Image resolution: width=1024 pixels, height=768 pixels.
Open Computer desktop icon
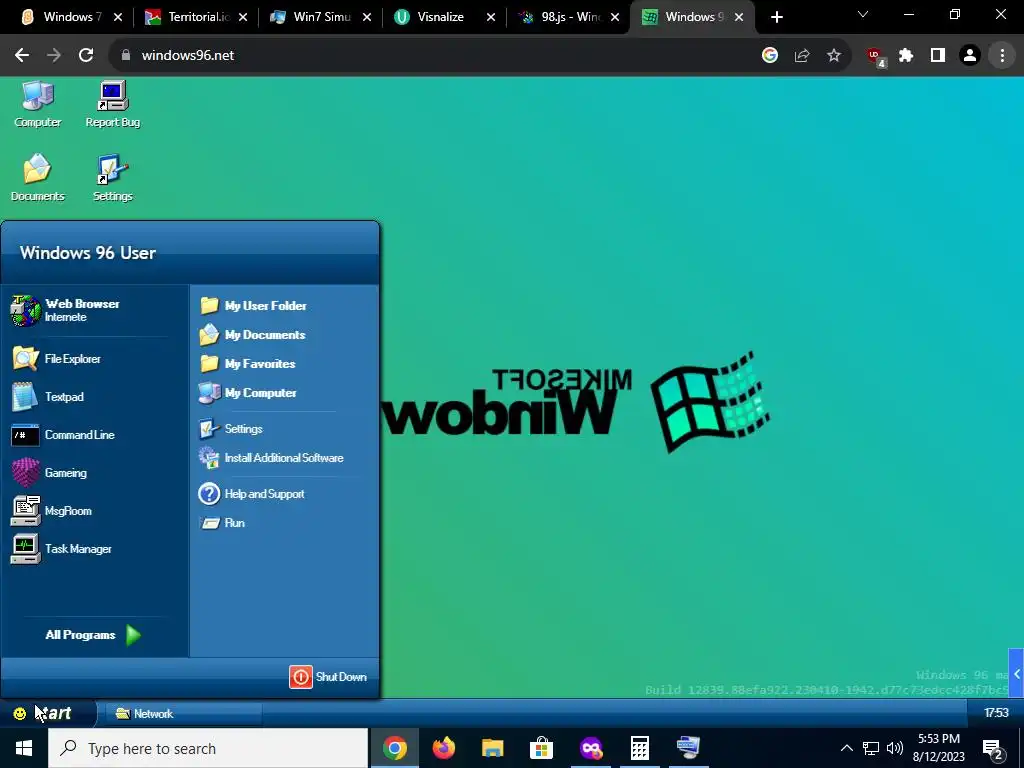pos(37,104)
